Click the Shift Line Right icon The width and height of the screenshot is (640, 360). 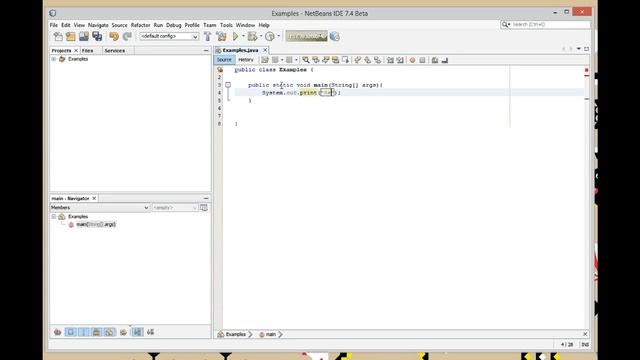point(400,60)
